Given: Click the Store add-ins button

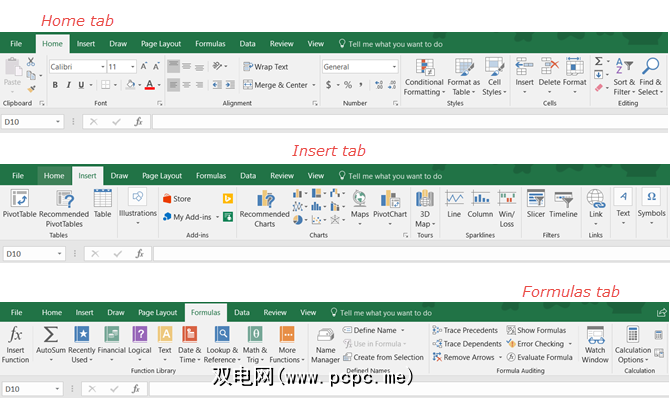Looking at the screenshot, I should [x=177, y=199].
